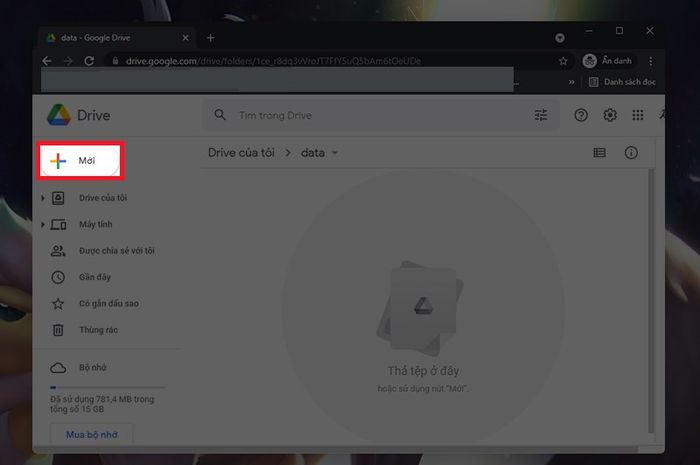Click the browser Forward arrow
The width and height of the screenshot is (700, 465).
click(x=68, y=61)
